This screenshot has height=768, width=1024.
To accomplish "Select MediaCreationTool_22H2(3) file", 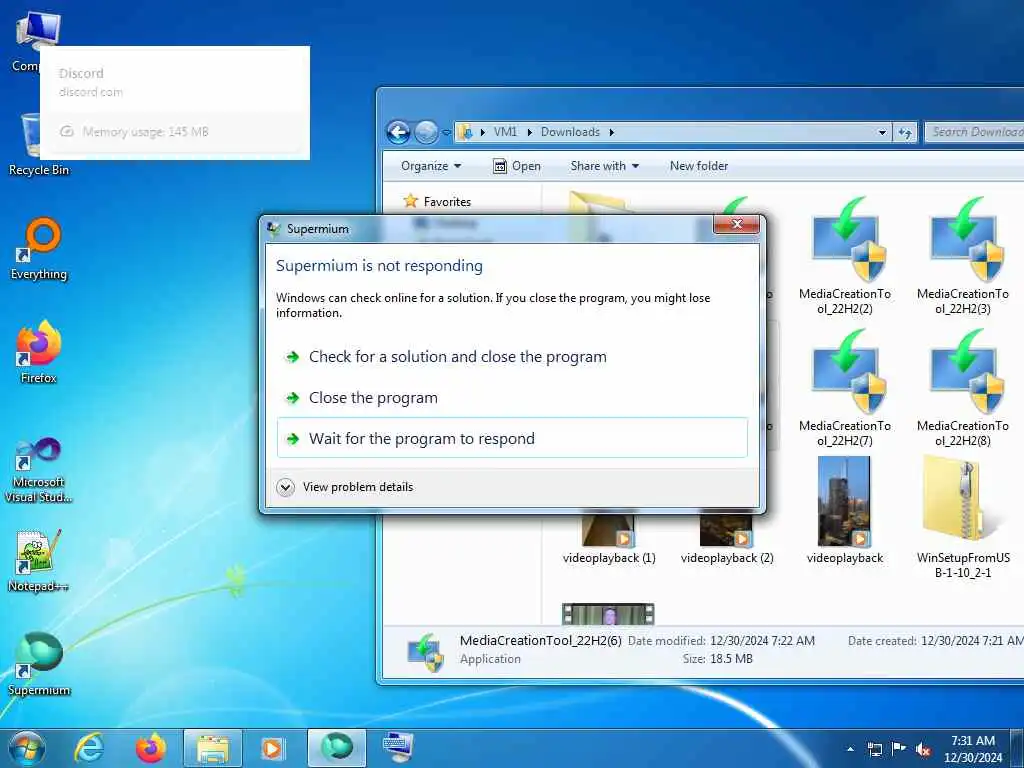I will 963,256.
